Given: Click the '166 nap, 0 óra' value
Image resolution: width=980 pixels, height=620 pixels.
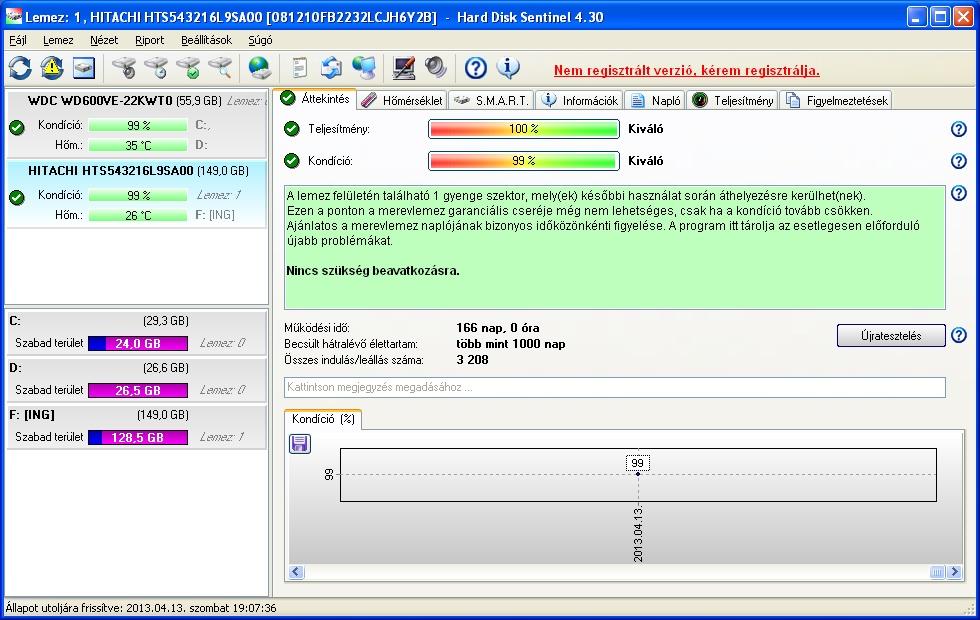Looking at the screenshot, I should (498, 328).
